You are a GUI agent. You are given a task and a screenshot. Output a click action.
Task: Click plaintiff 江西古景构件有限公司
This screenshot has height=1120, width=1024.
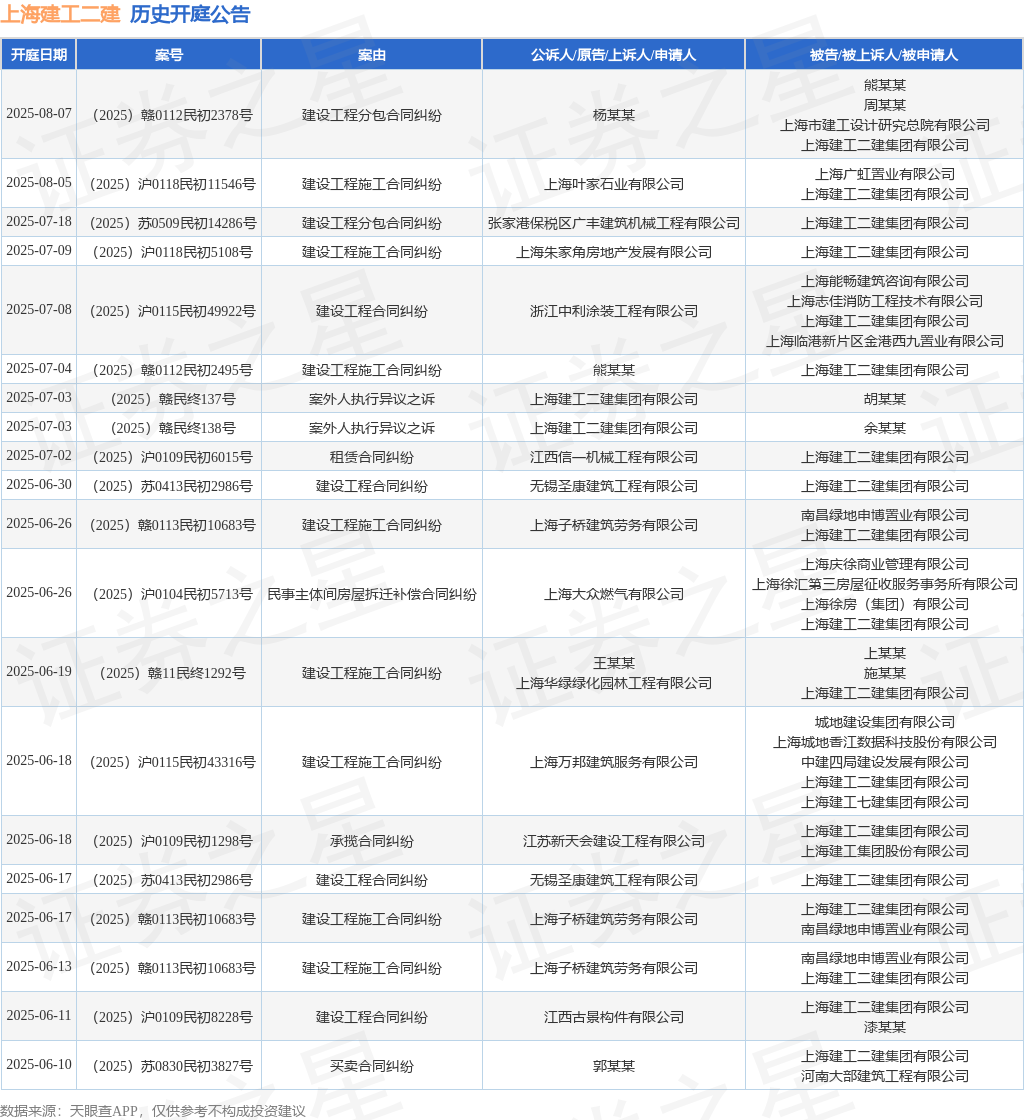click(613, 1018)
